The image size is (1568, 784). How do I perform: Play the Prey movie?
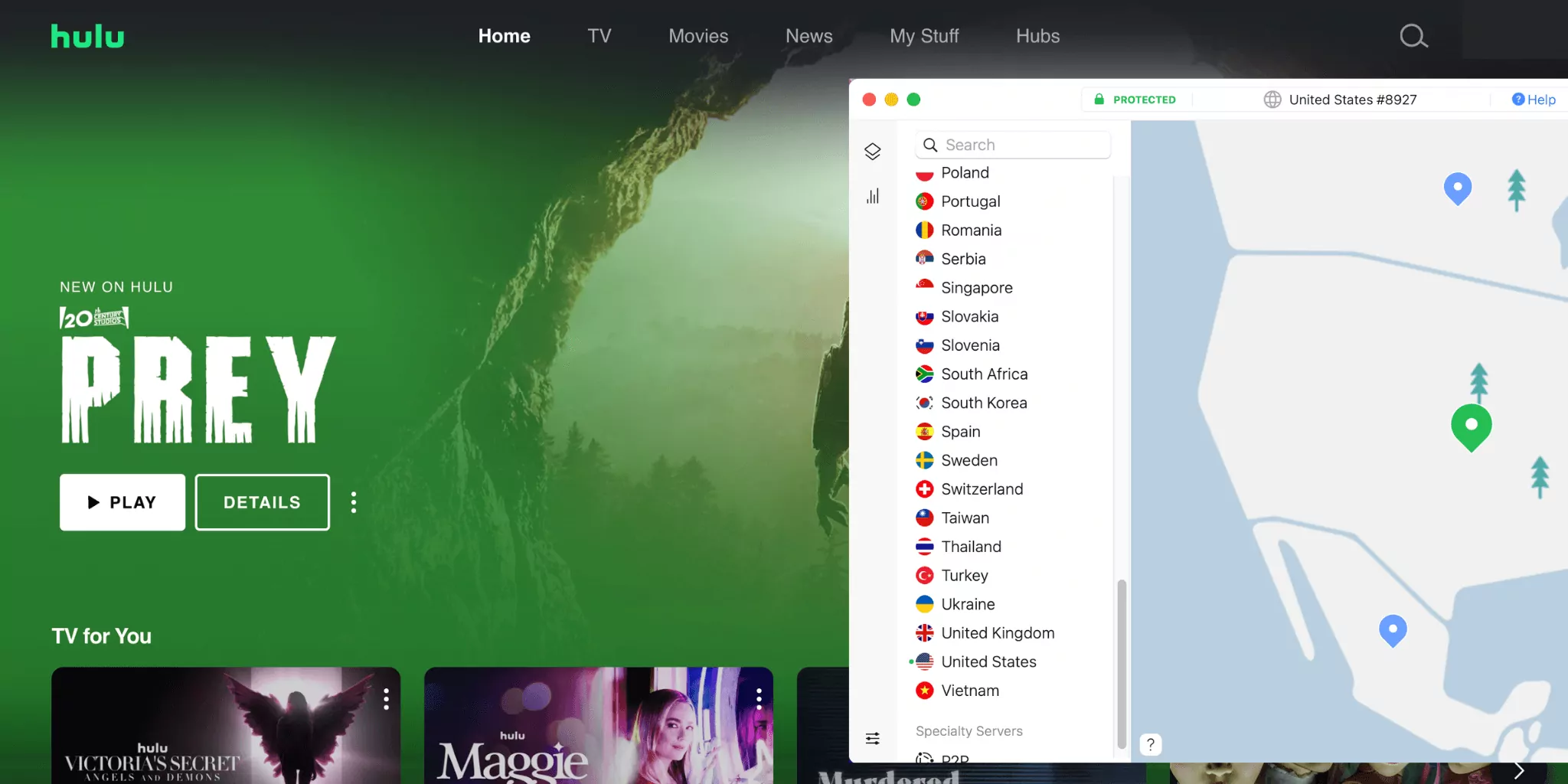[x=122, y=502]
